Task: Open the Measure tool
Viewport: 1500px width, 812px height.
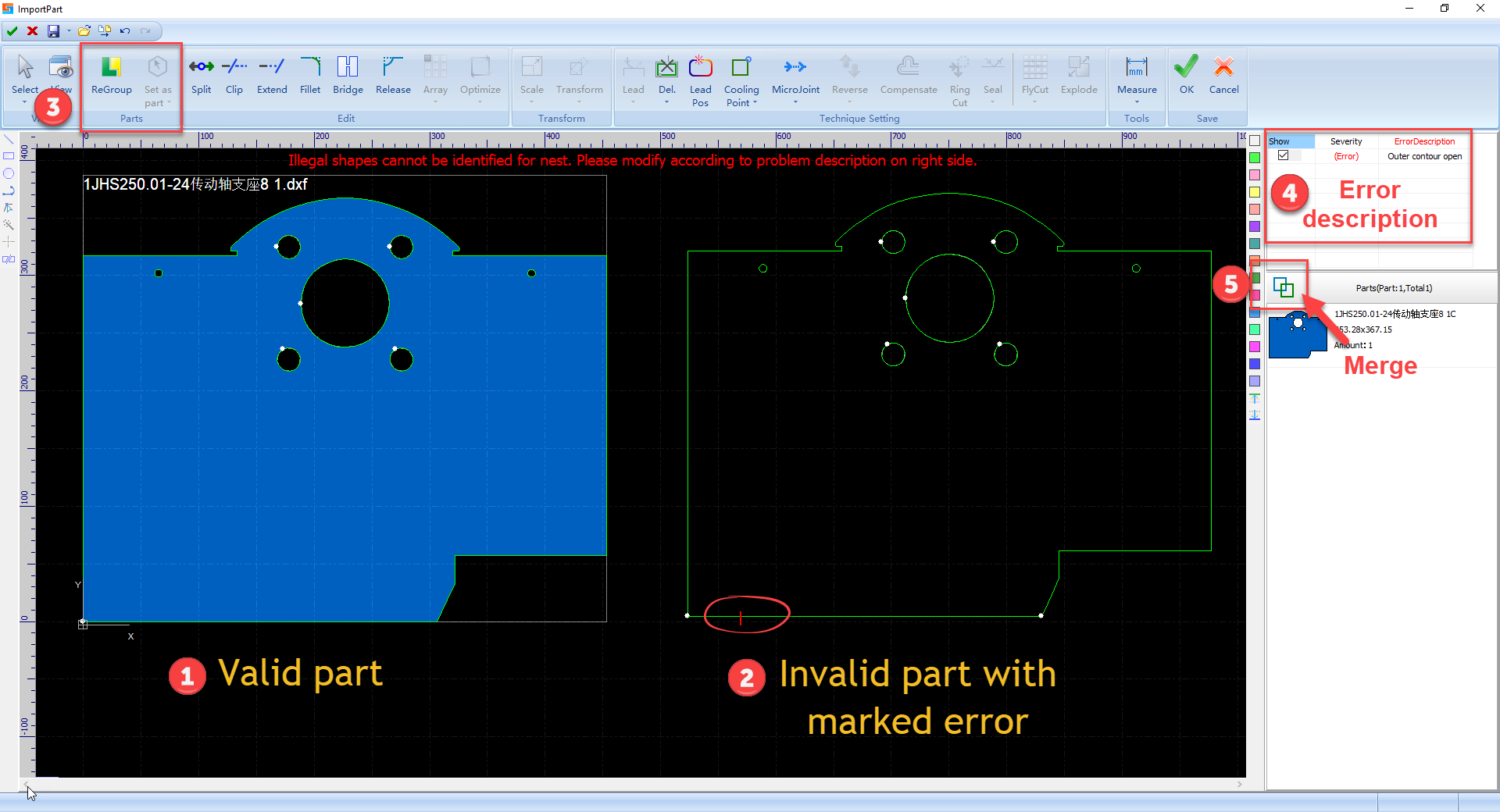Action: click(1137, 76)
